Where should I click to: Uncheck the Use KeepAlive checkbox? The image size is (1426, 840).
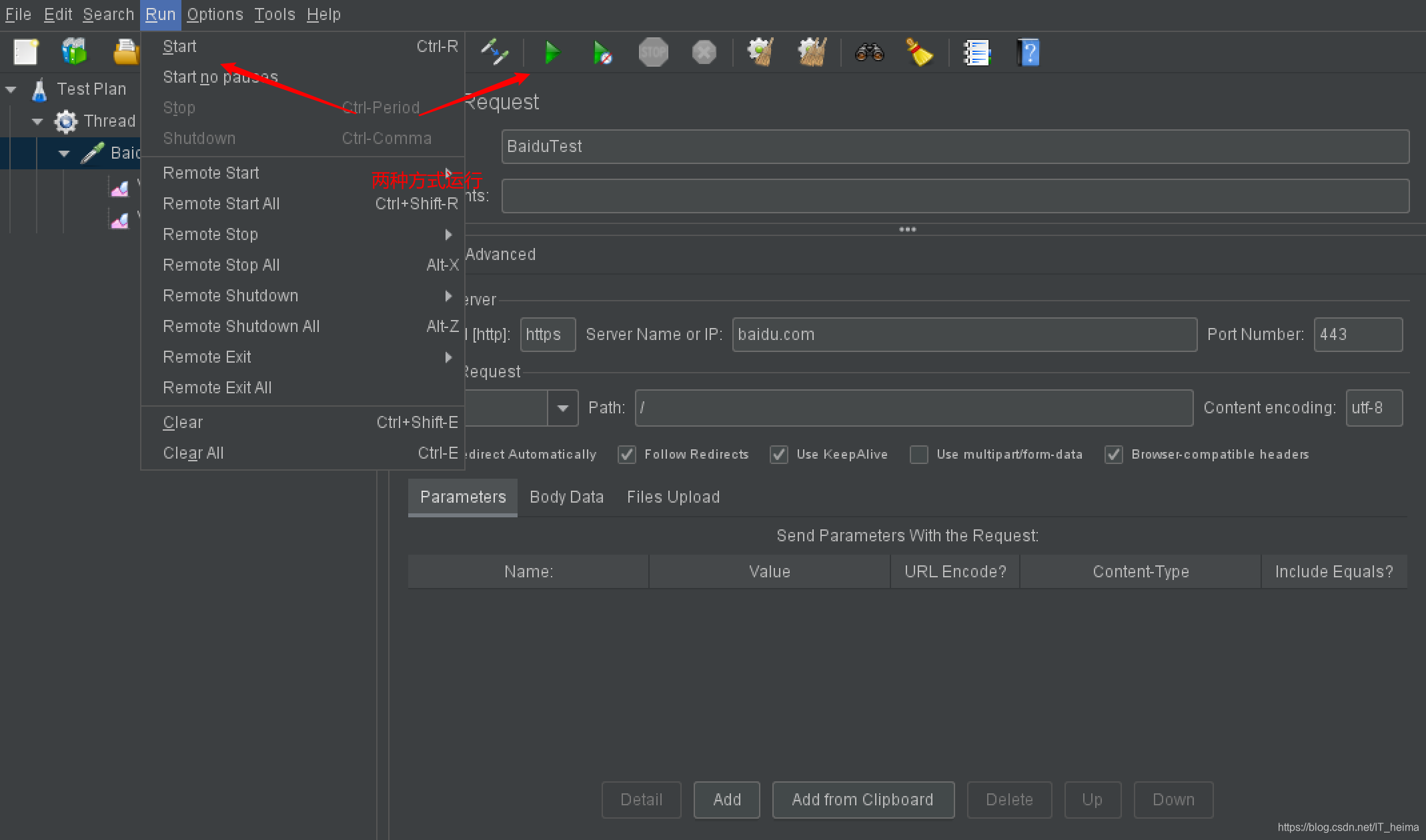(x=779, y=455)
